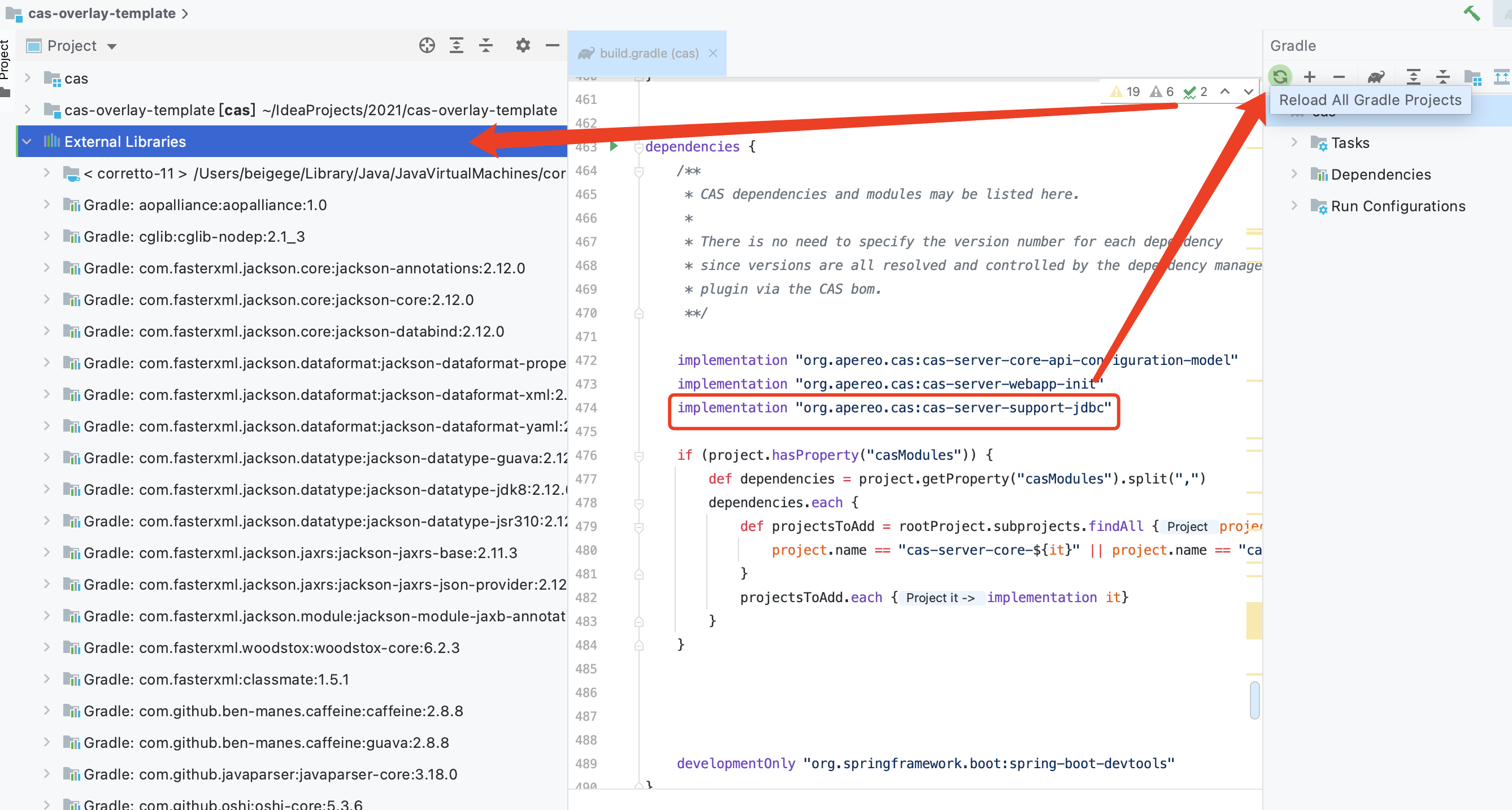1512x810 pixels.
Task: Click the green hammer build icon
Action: pos(1471,13)
